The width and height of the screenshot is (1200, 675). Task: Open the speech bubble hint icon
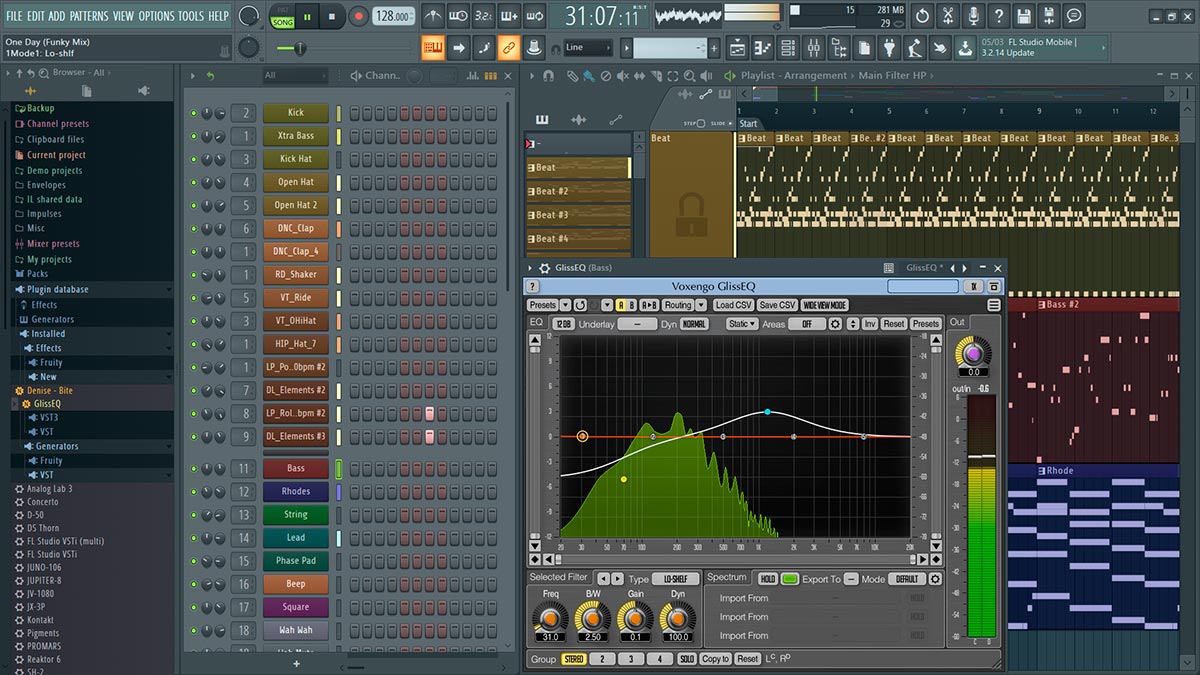click(1074, 16)
